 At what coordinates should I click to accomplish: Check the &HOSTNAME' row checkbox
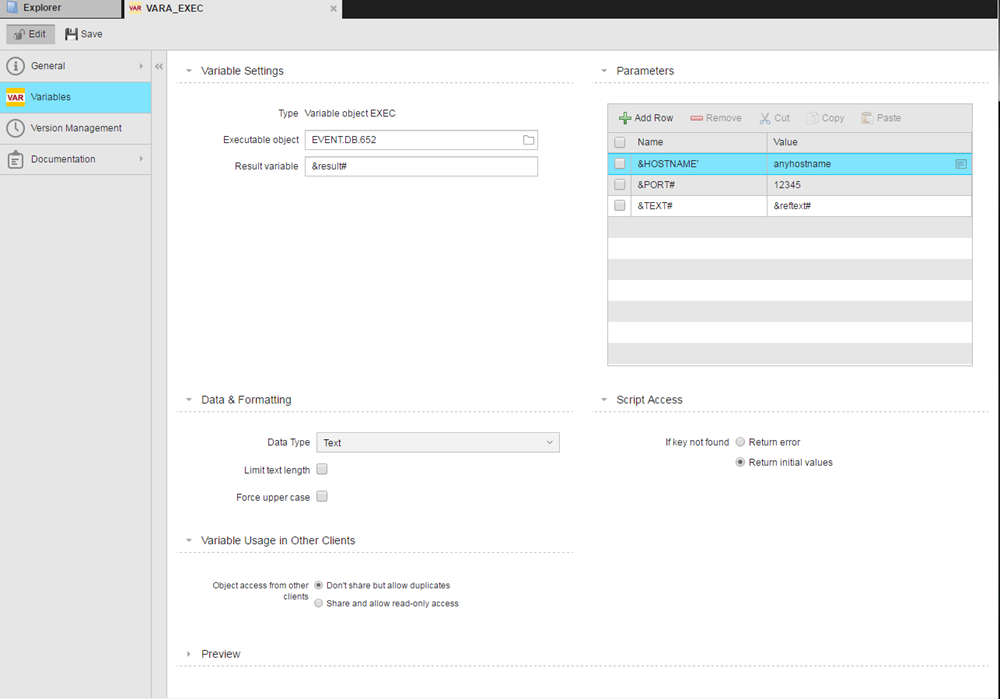619,164
